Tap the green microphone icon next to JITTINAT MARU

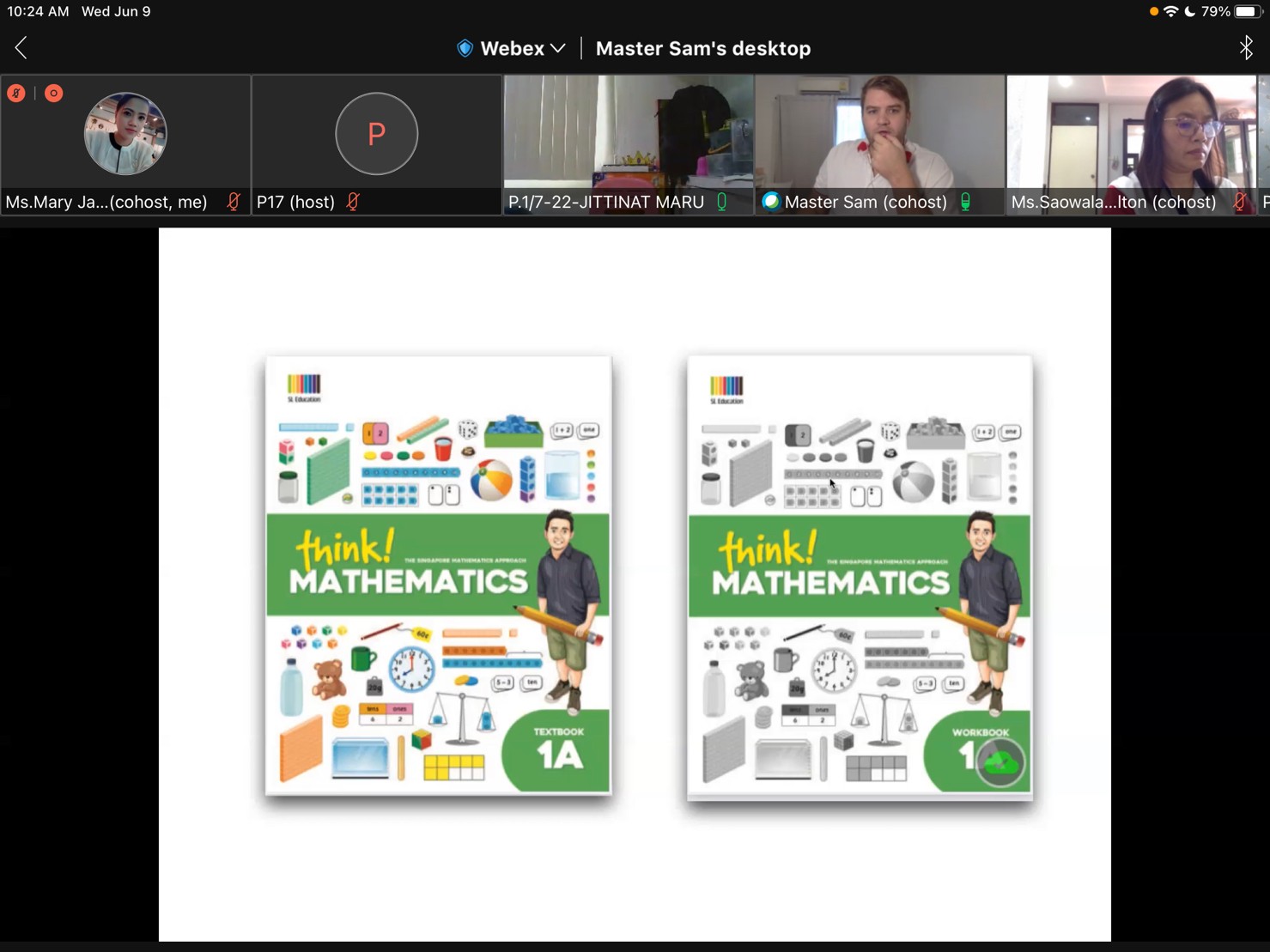click(721, 202)
